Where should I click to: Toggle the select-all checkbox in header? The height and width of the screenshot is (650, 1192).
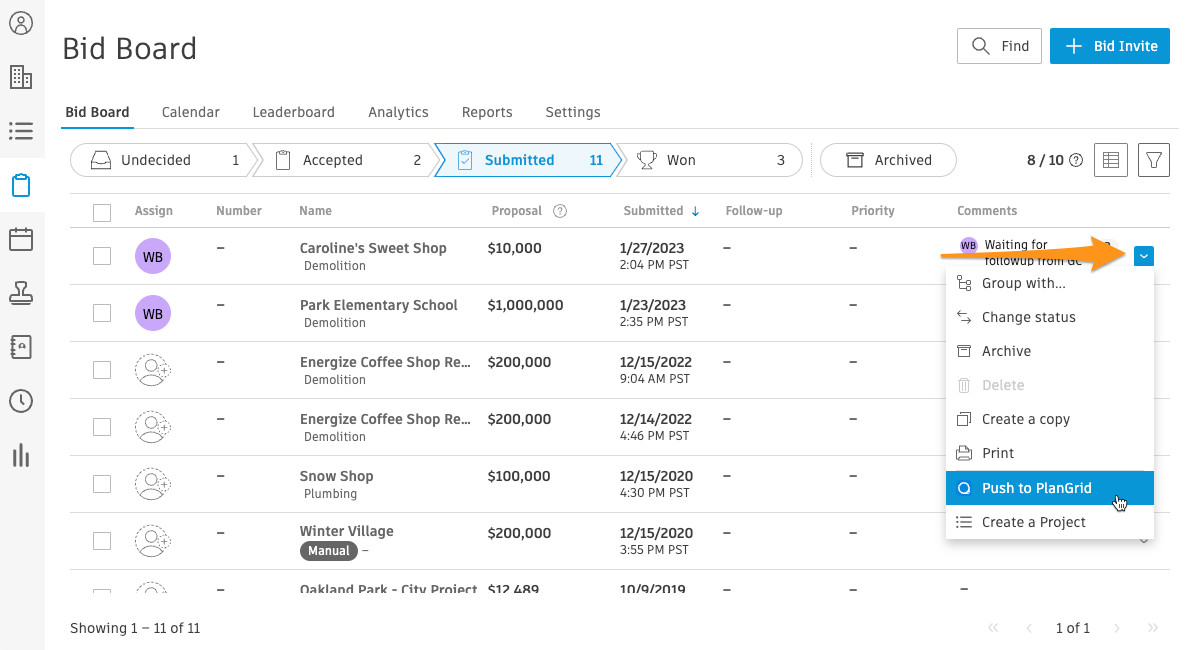click(x=102, y=212)
